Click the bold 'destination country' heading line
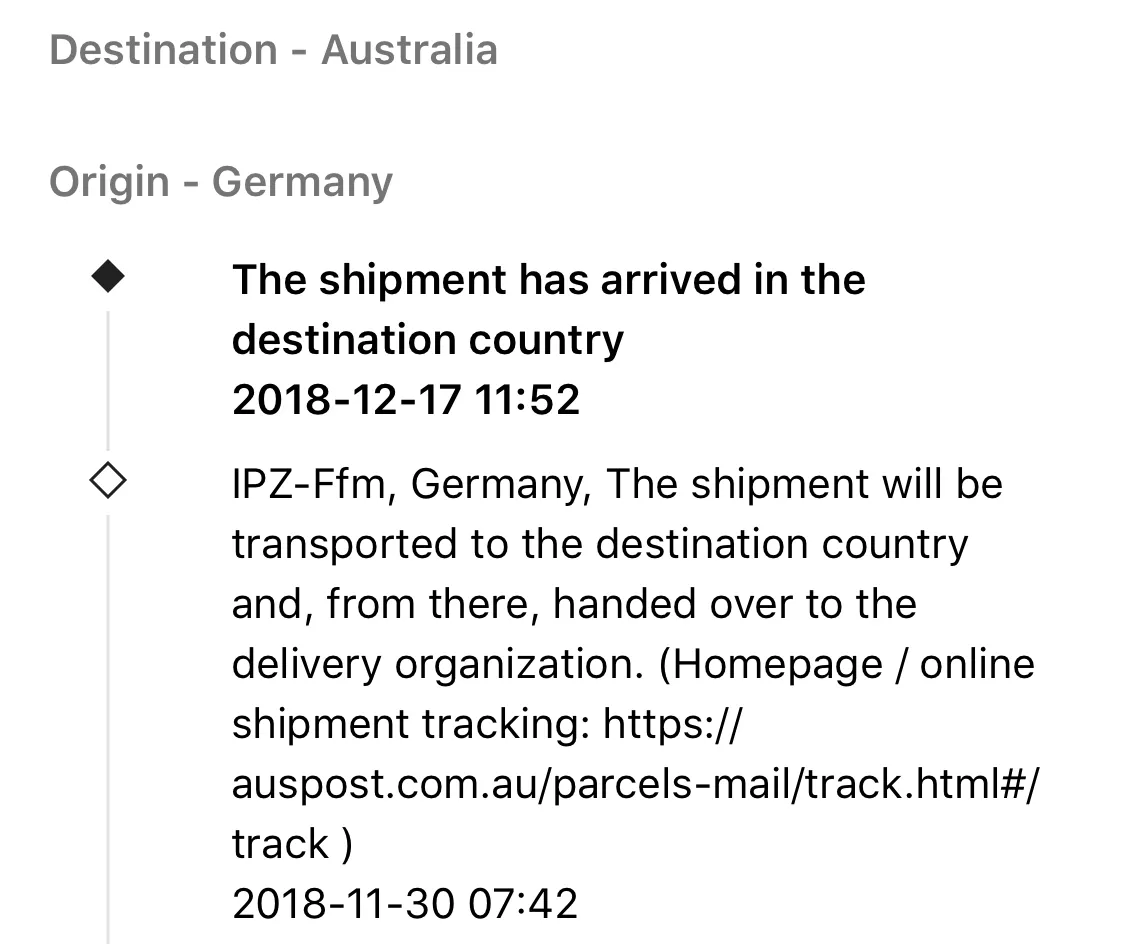This screenshot has height=944, width=1125. coord(428,340)
